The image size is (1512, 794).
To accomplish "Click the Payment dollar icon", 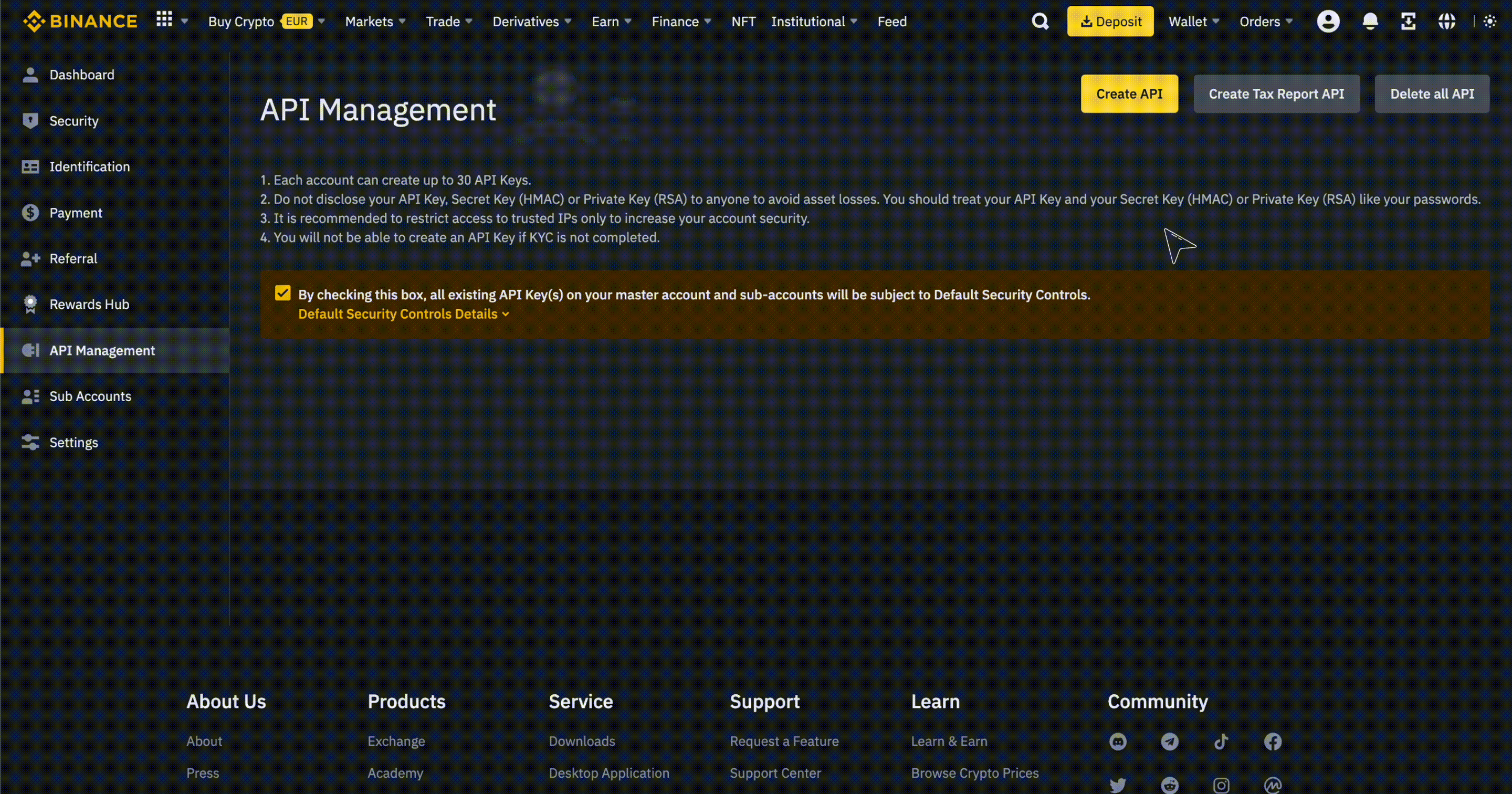I will (30, 213).
